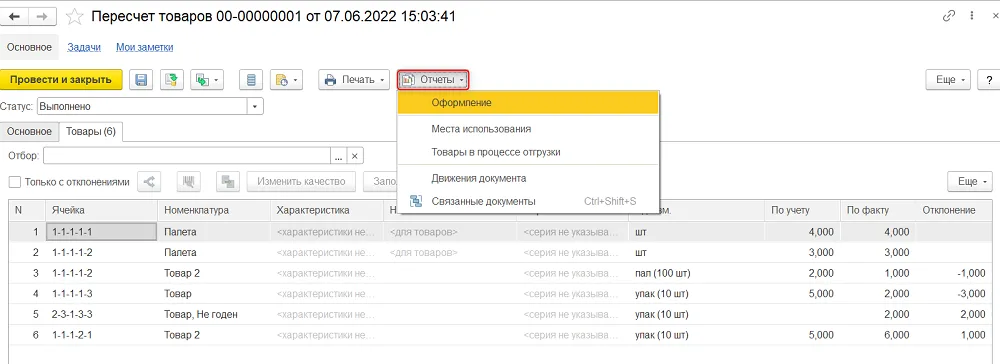Add document to favorites with the star icon
The image size is (1000, 364).
tap(75, 17)
